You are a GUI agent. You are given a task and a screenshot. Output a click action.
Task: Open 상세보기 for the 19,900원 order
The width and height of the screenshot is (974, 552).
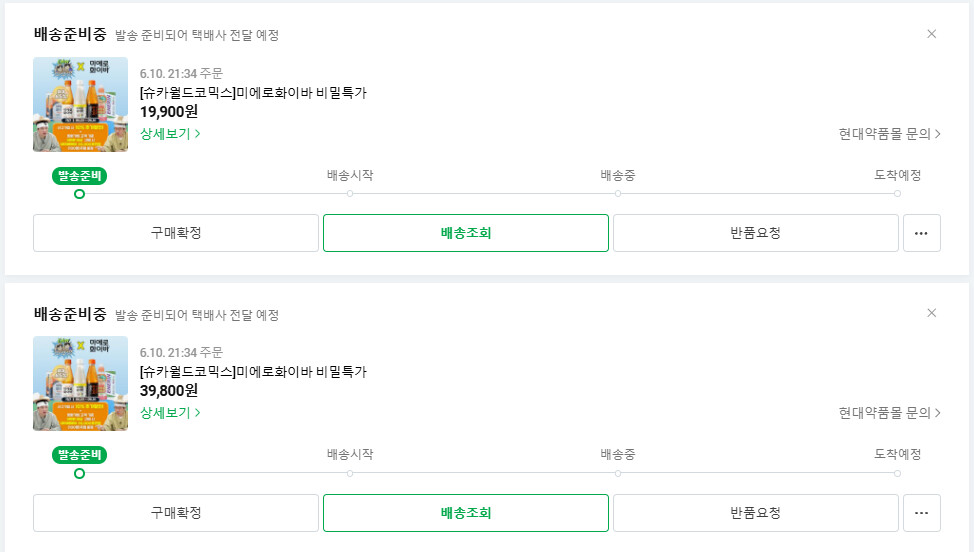pos(170,133)
